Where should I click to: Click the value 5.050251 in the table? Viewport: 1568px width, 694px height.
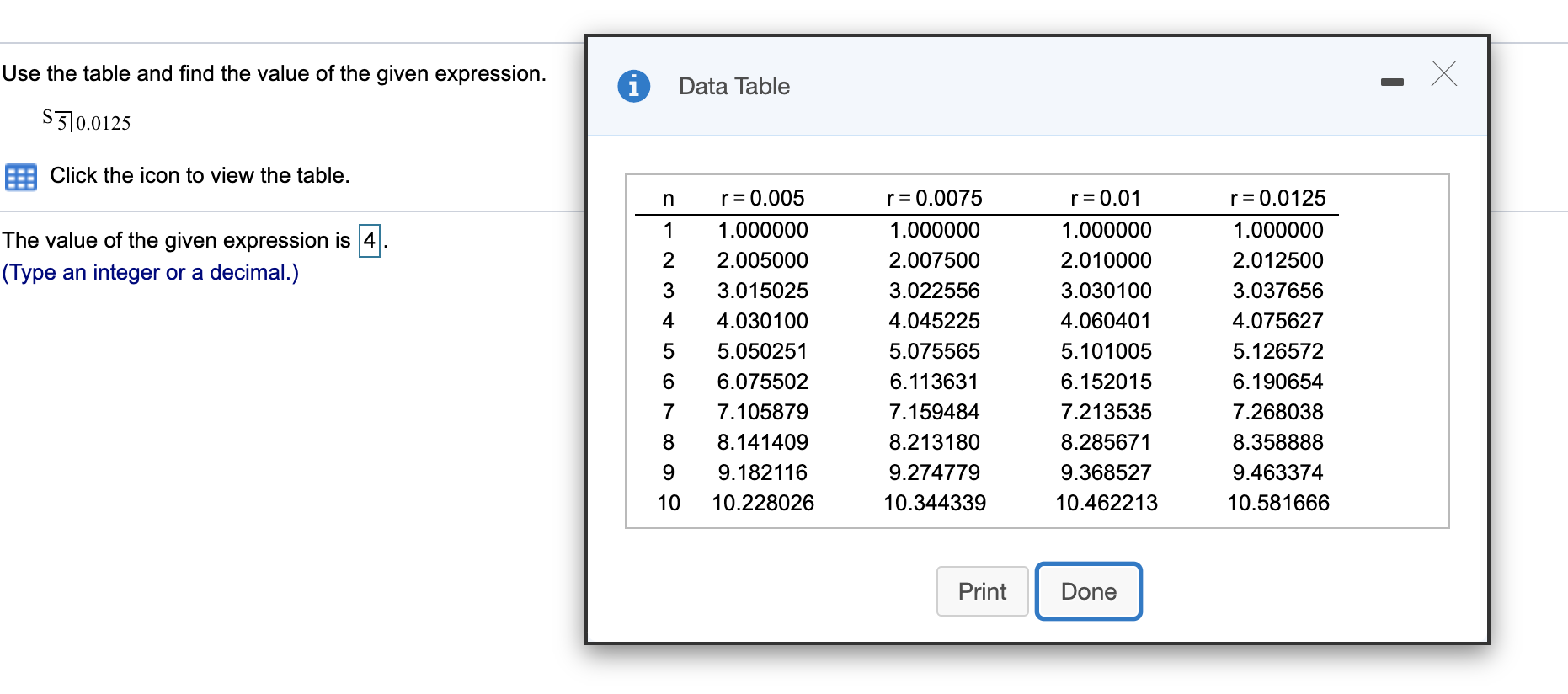762,351
